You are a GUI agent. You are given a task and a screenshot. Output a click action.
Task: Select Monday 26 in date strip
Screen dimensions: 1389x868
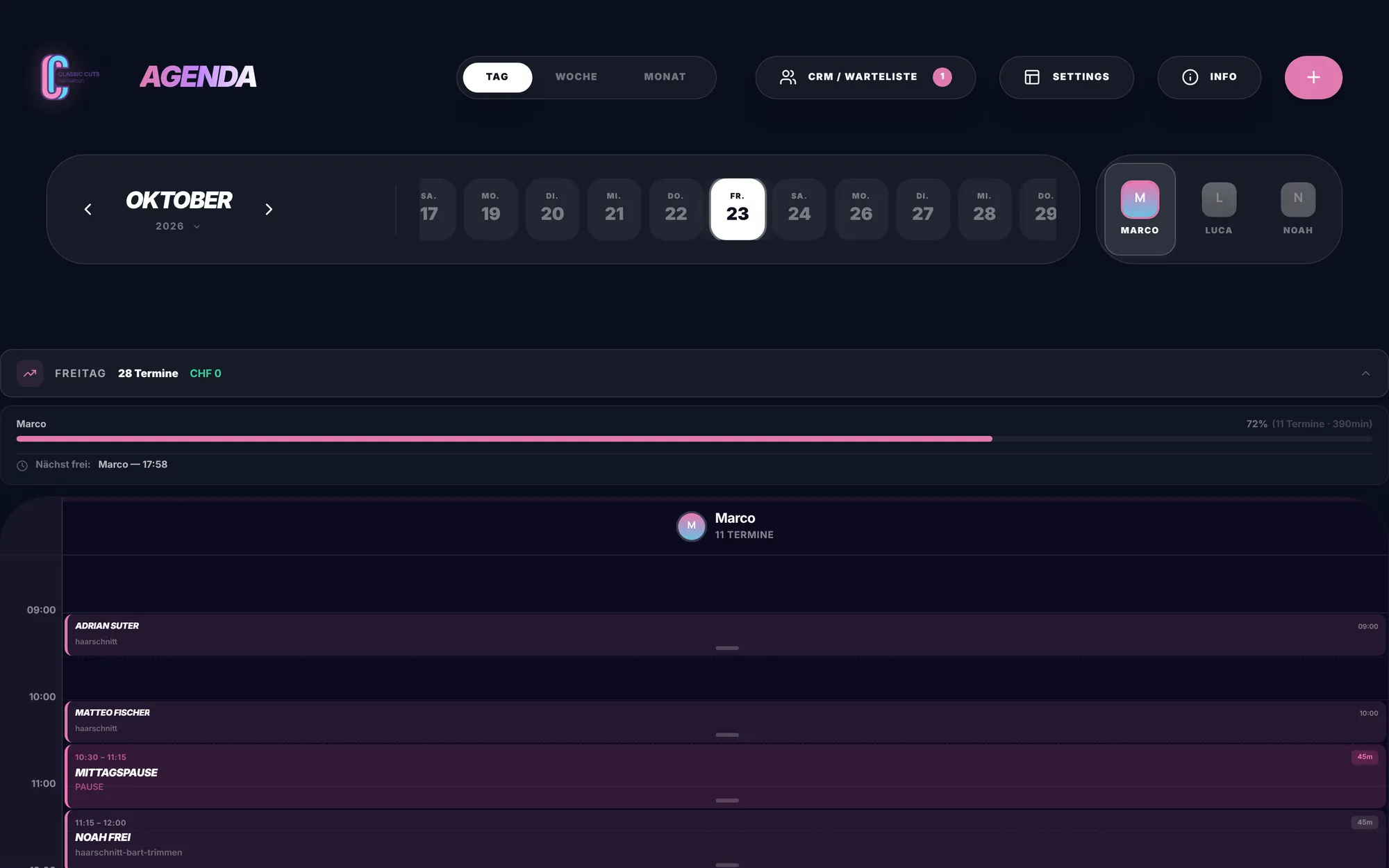[x=861, y=209]
